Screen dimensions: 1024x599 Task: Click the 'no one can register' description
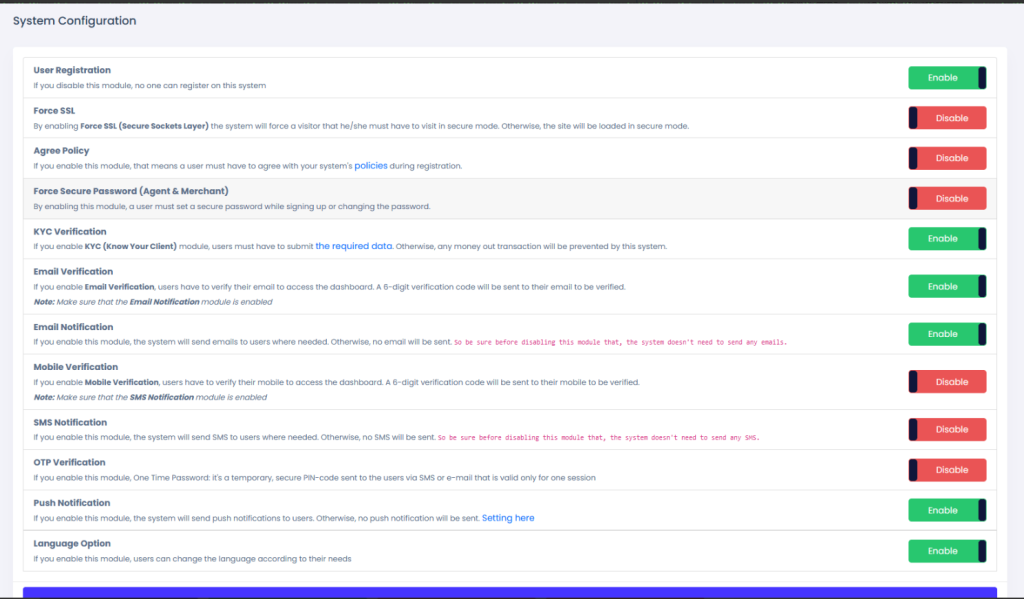[x=150, y=86]
